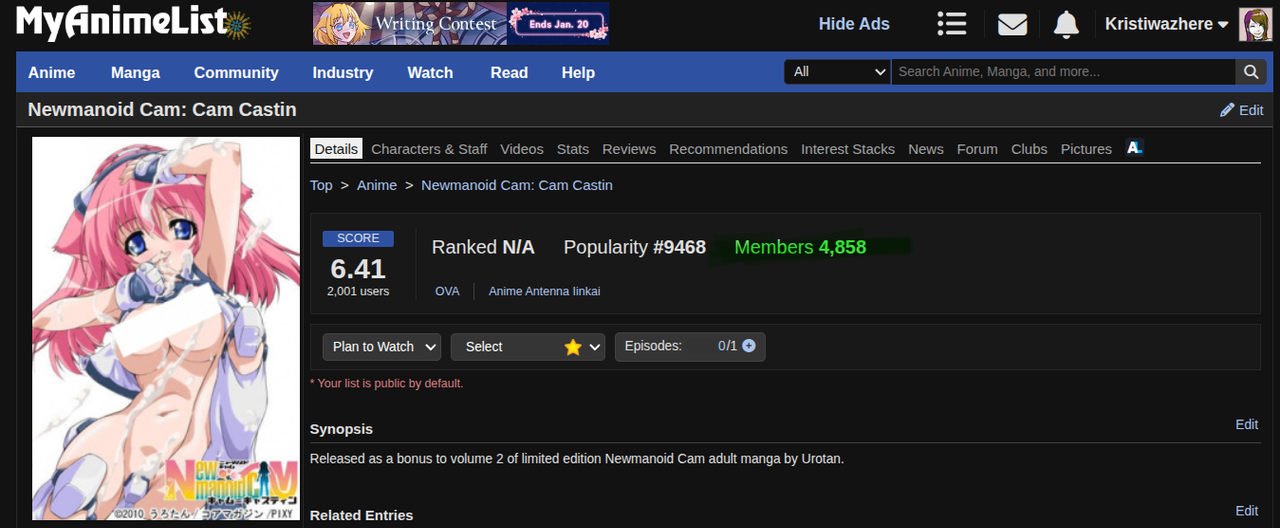Viewport: 1280px width, 528px height.
Task: Open the score Select dropdown
Action: 528,346
